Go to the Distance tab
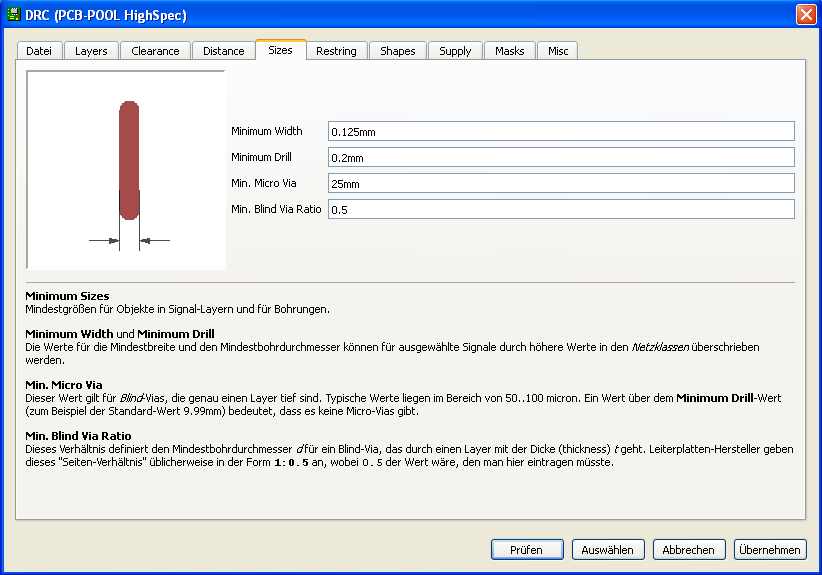The image size is (822, 575). [224, 51]
